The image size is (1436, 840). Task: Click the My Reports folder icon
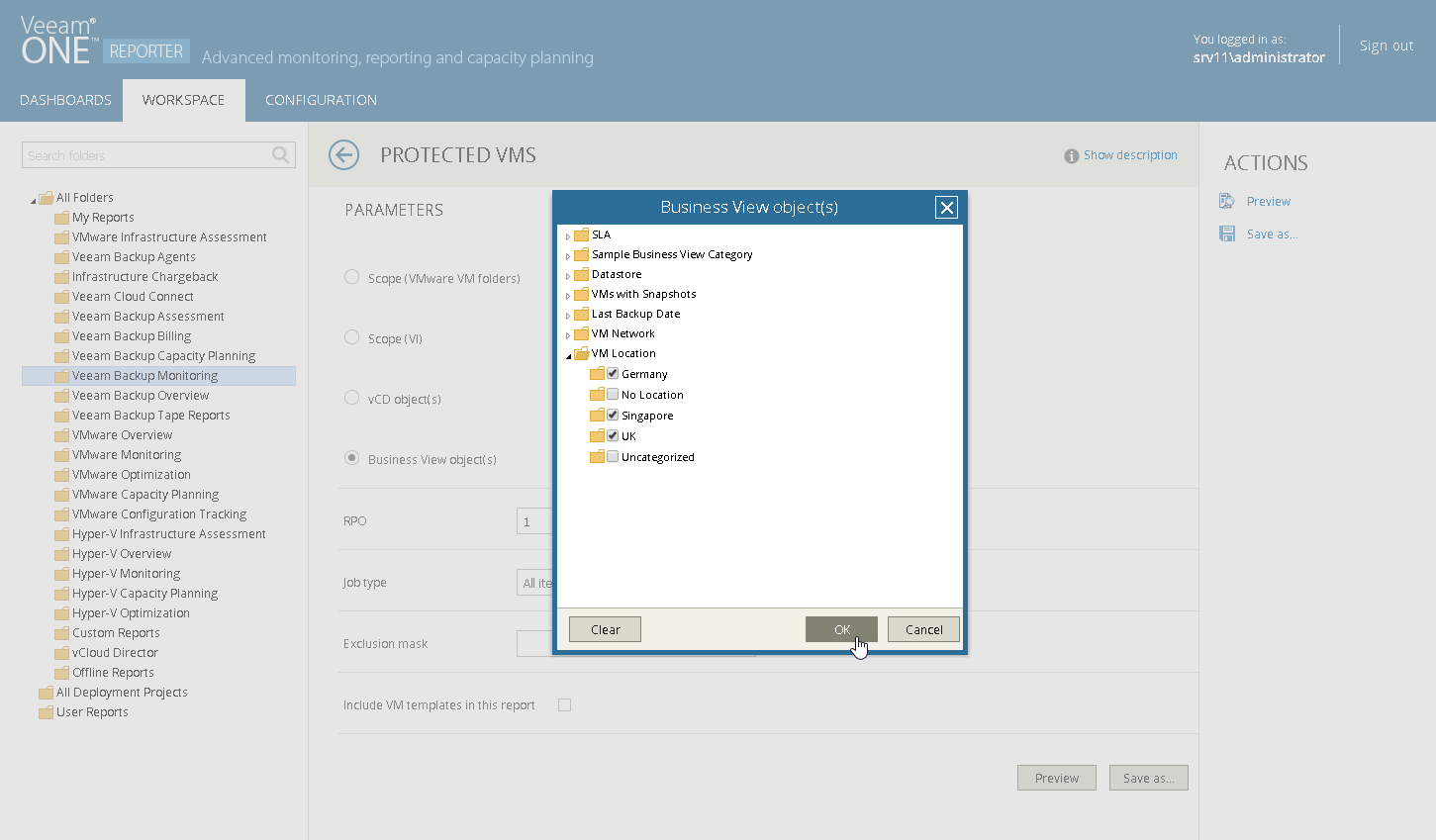coord(61,218)
